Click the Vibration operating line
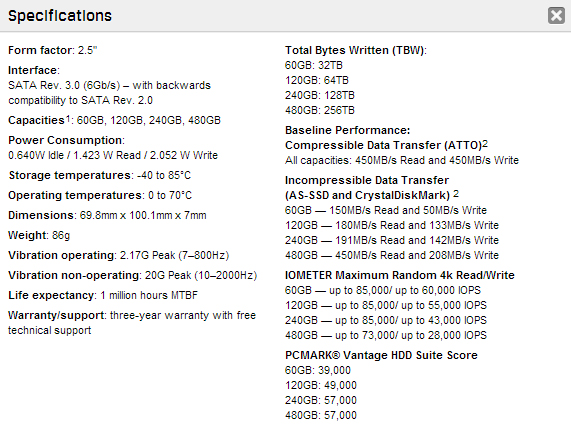 [118, 255]
